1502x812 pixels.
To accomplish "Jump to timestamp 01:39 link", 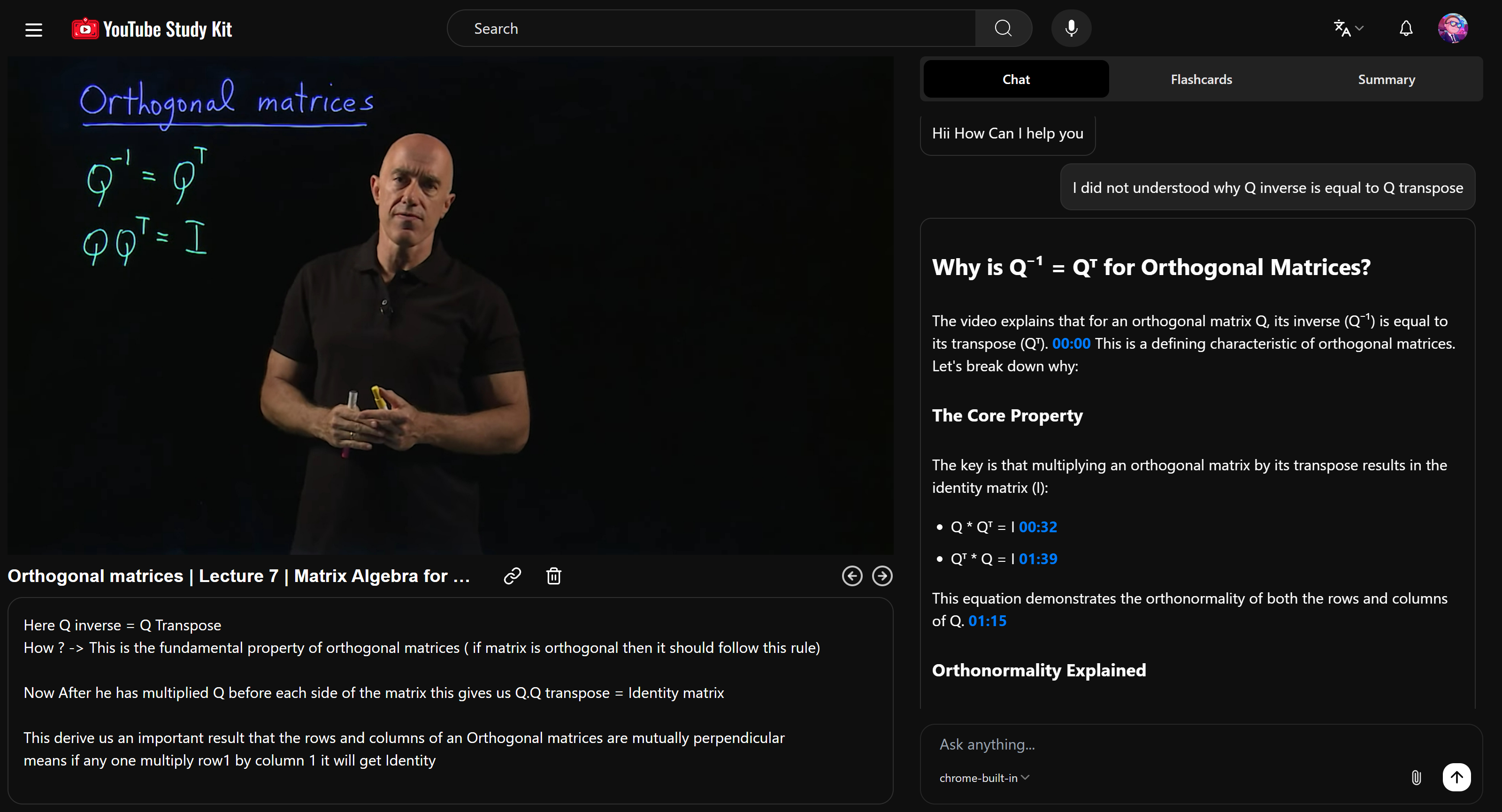I will tap(1038, 559).
